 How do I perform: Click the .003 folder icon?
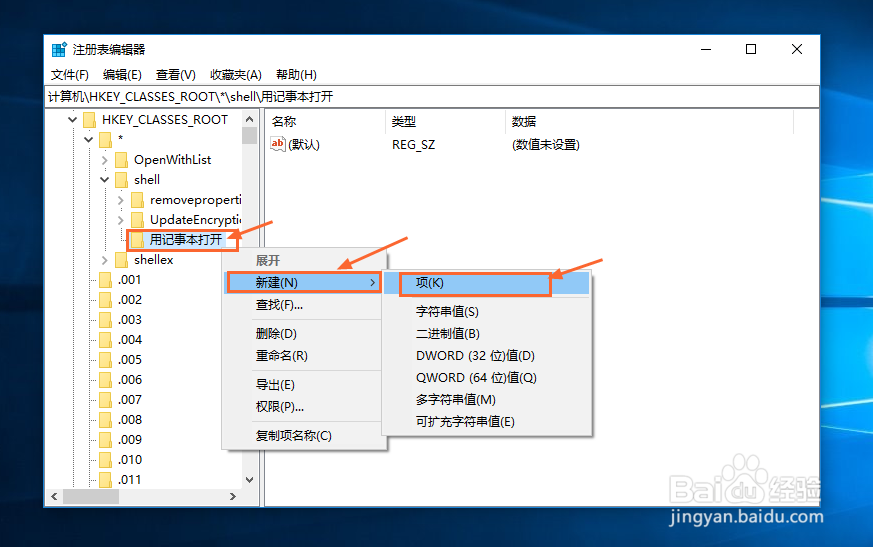105,320
